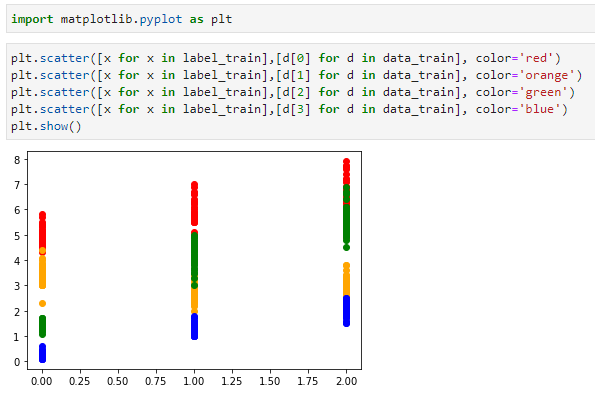Click the x-axis tick label 1.25
Viewport: 595px width, 400px height.
coord(232,381)
